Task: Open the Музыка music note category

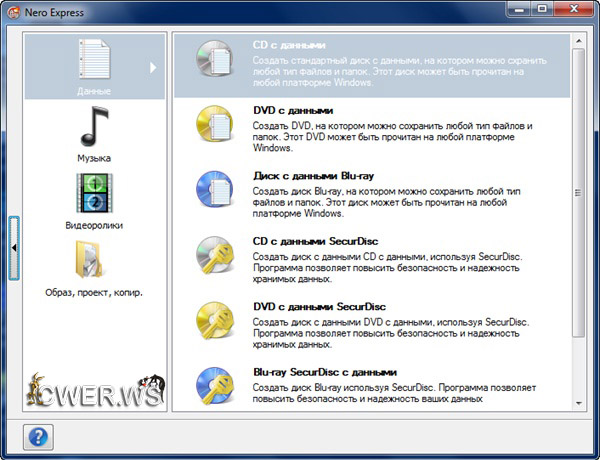Action: point(94,127)
